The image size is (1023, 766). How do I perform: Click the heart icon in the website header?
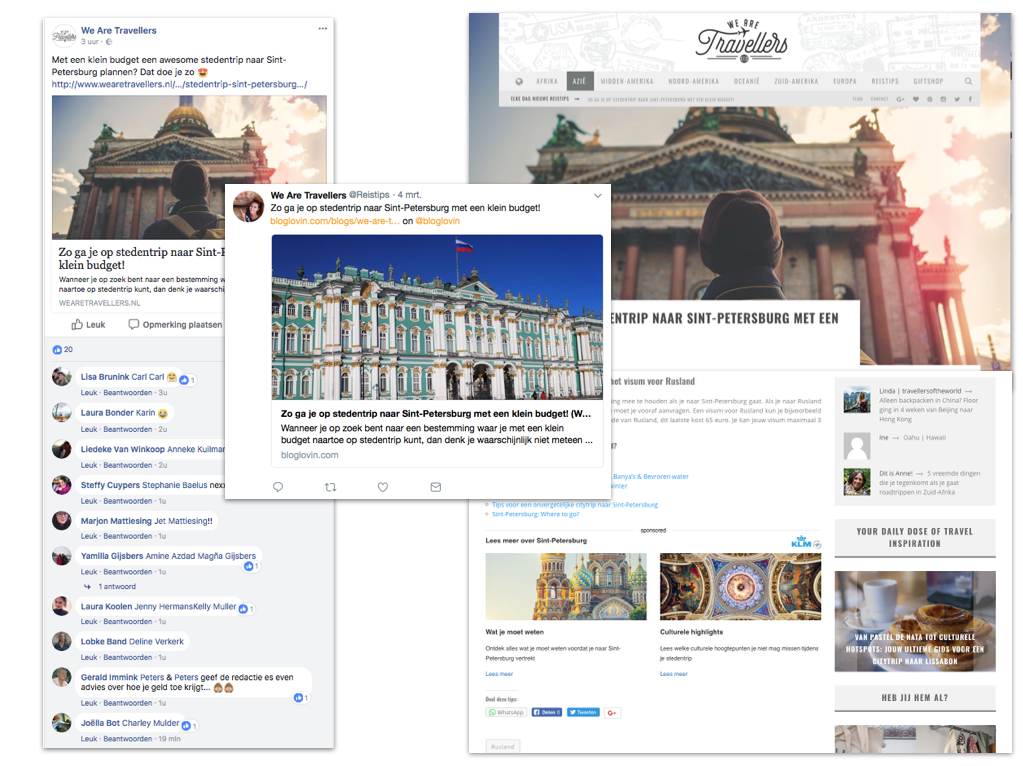[x=916, y=99]
